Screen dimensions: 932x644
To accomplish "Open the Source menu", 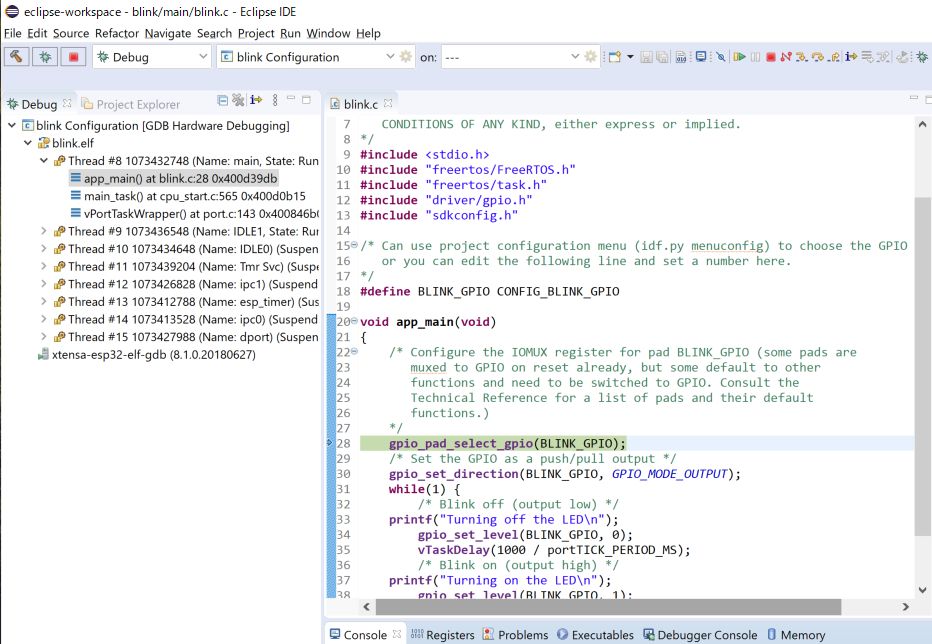I will click(71, 33).
